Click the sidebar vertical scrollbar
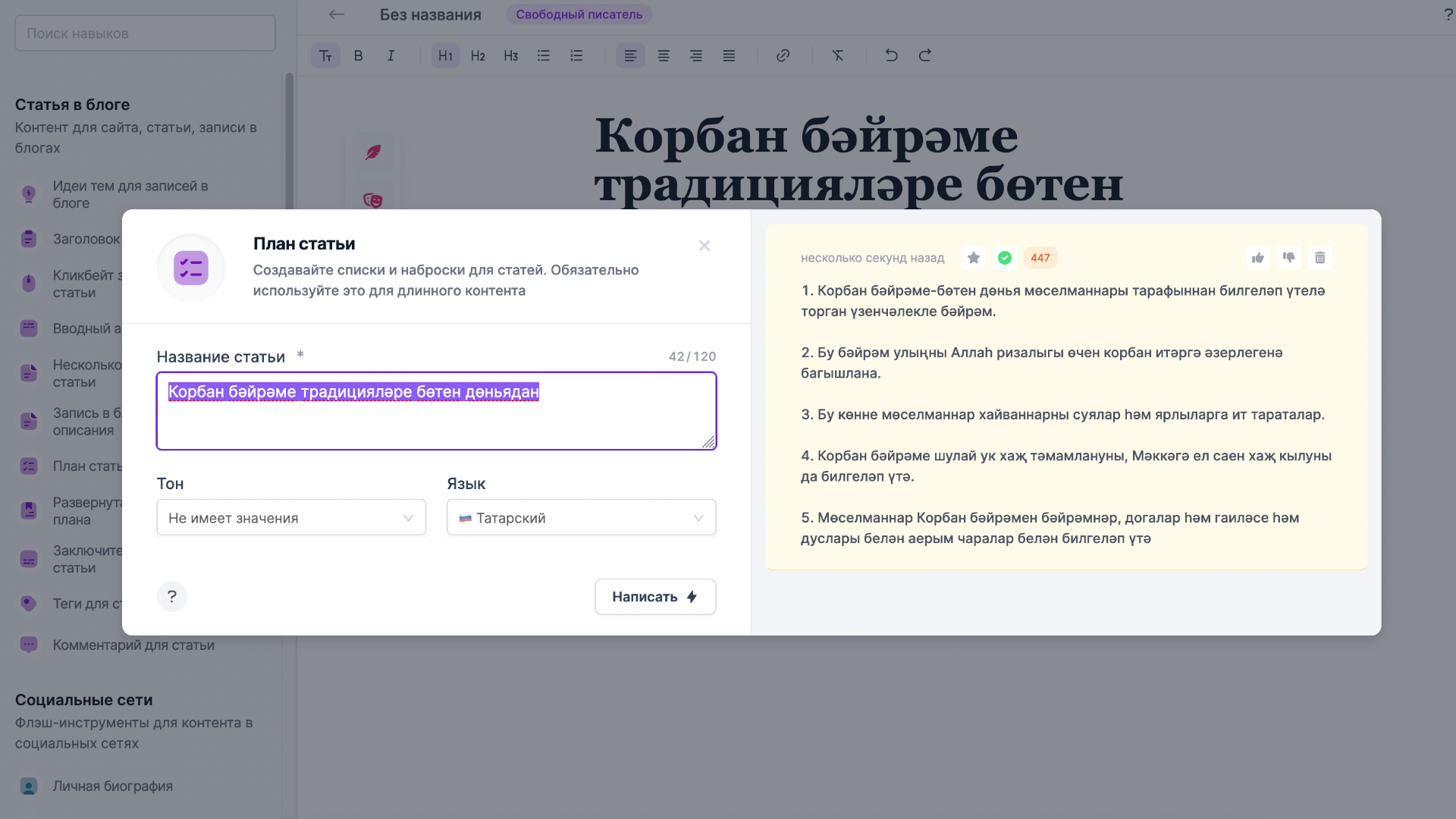The height and width of the screenshot is (819, 1456). pyautogui.click(x=289, y=140)
